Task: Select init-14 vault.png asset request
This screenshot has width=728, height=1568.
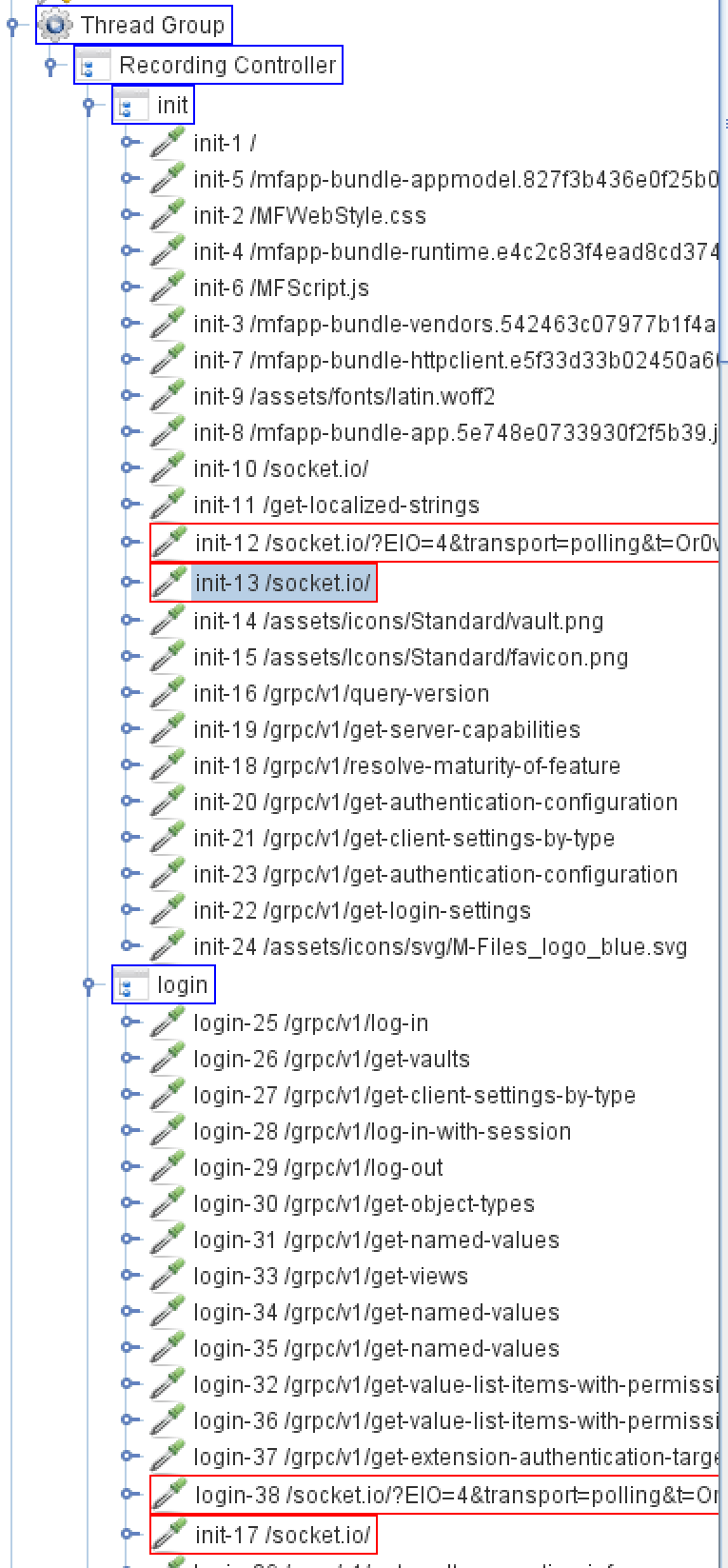Action: click(x=398, y=621)
